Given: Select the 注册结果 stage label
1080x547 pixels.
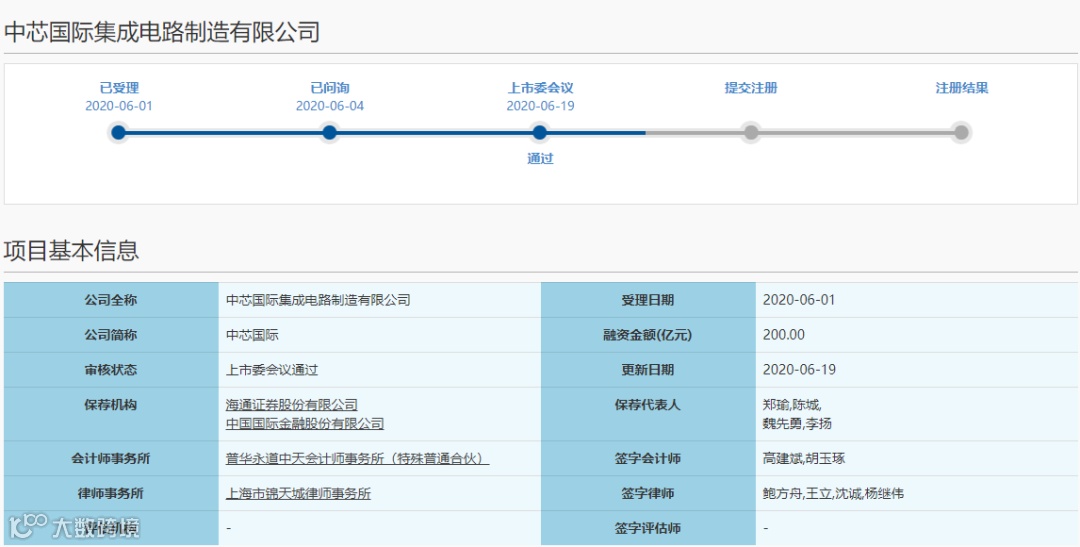Looking at the screenshot, I should [x=962, y=88].
